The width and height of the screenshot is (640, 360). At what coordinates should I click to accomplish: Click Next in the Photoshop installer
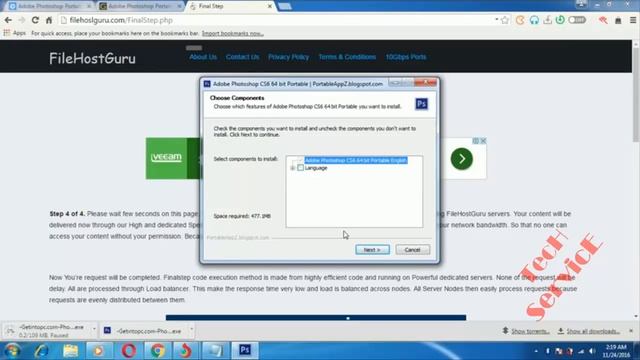click(372, 249)
